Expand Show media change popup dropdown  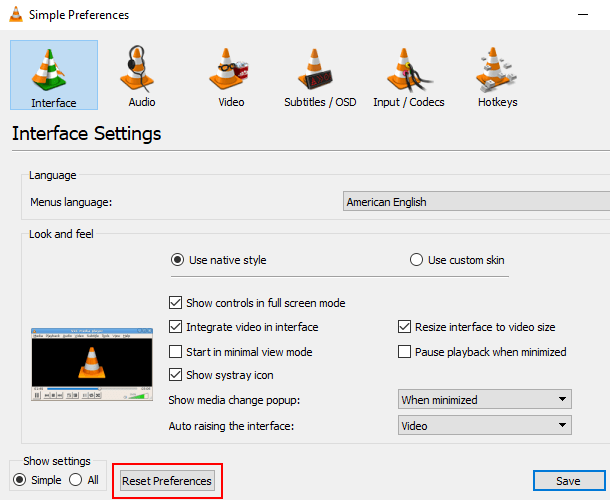484,400
